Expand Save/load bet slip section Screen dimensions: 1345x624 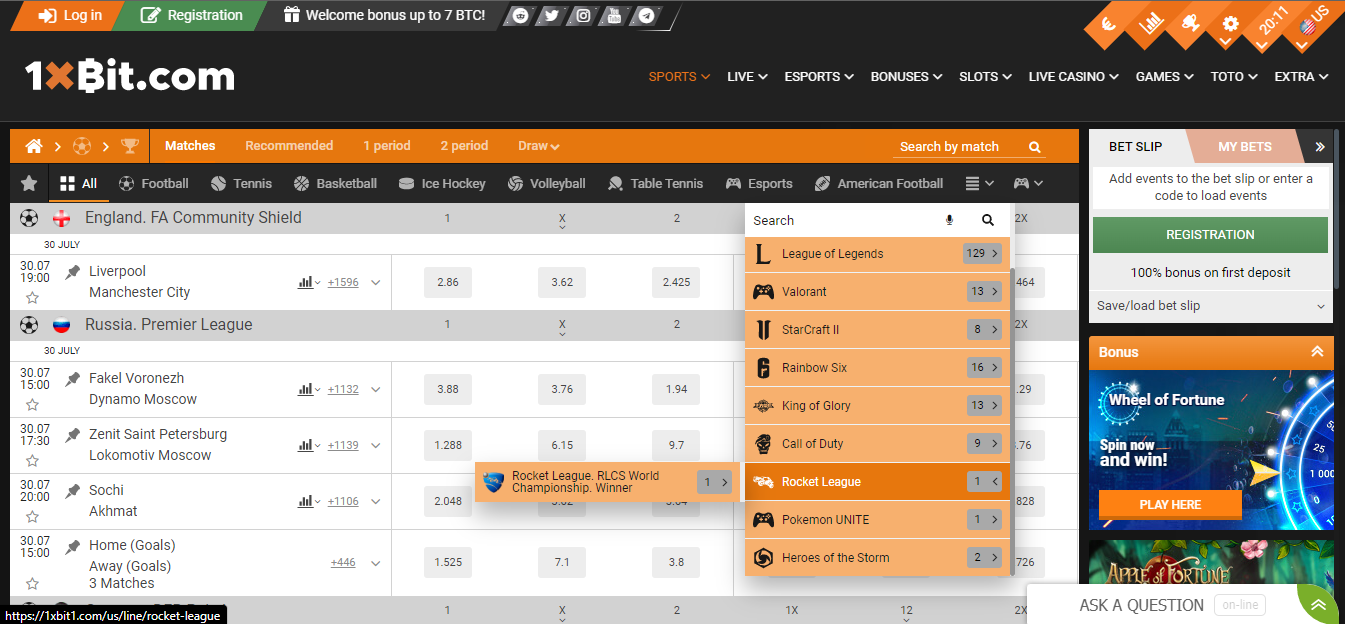(x=1210, y=306)
